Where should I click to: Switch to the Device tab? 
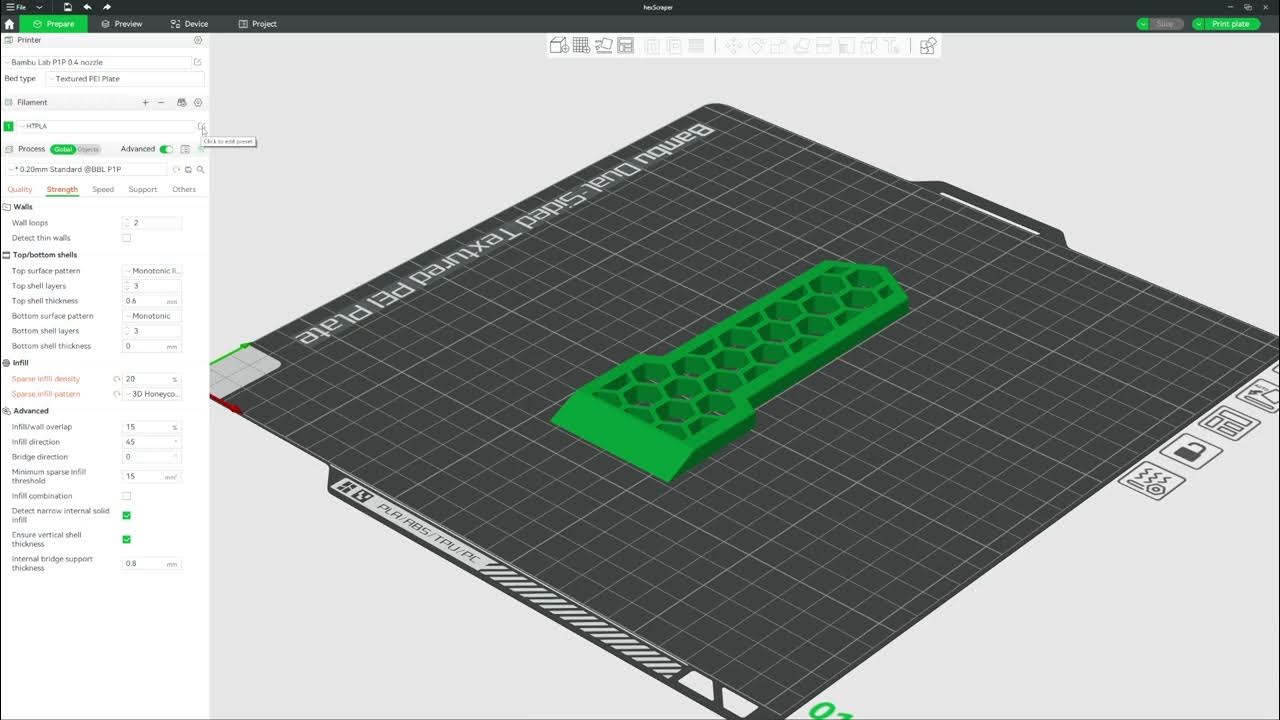pyautogui.click(x=189, y=24)
